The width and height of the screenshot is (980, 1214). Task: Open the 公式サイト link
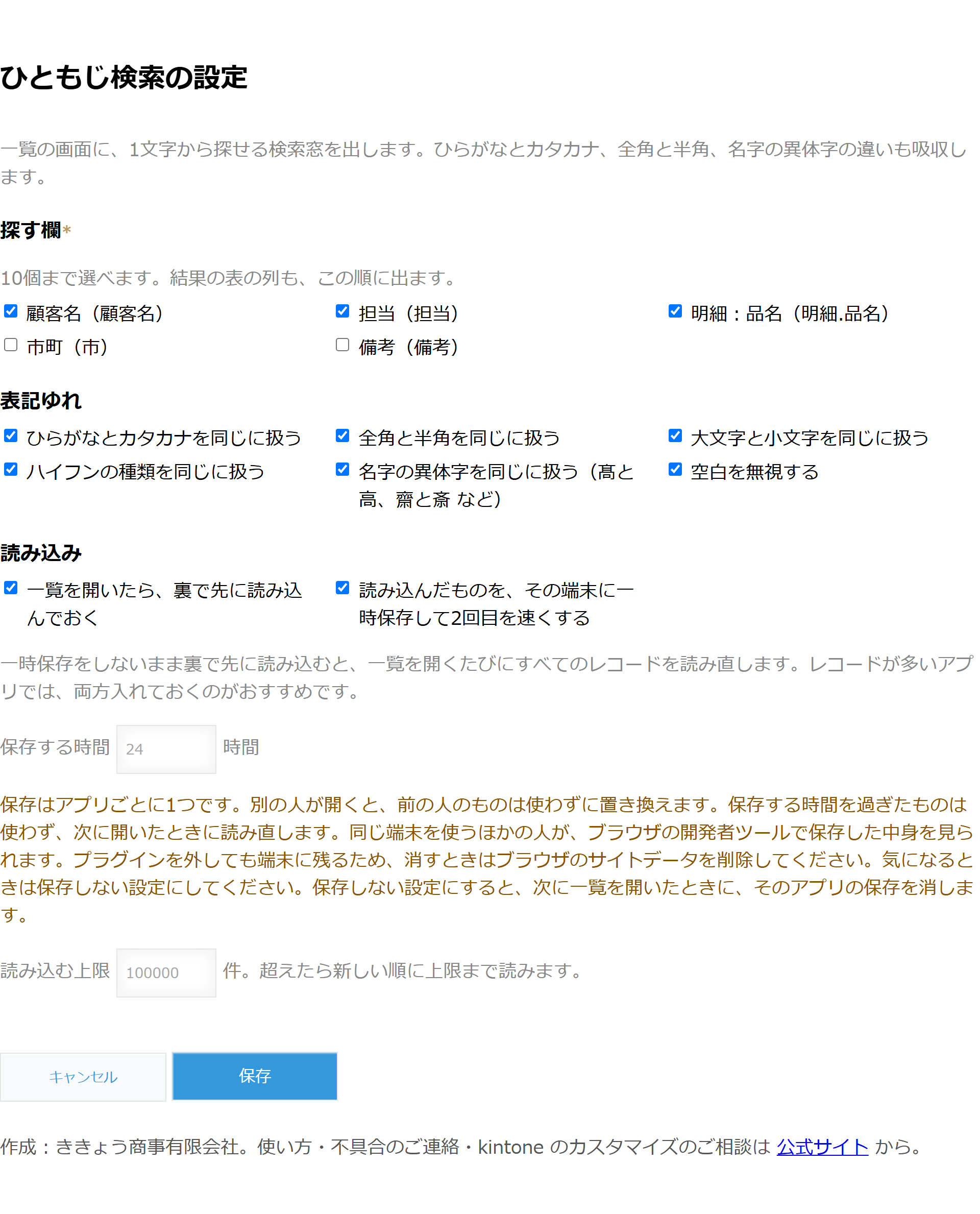(822, 1147)
